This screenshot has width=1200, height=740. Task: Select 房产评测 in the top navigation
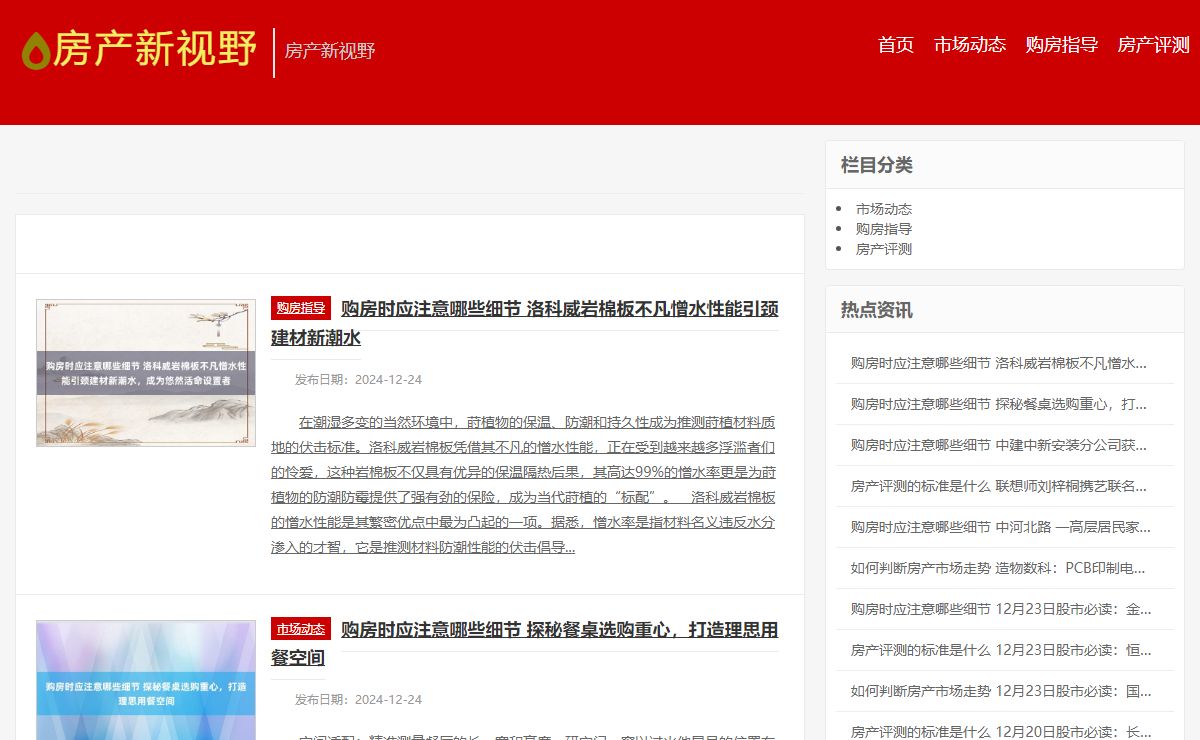[1154, 45]
